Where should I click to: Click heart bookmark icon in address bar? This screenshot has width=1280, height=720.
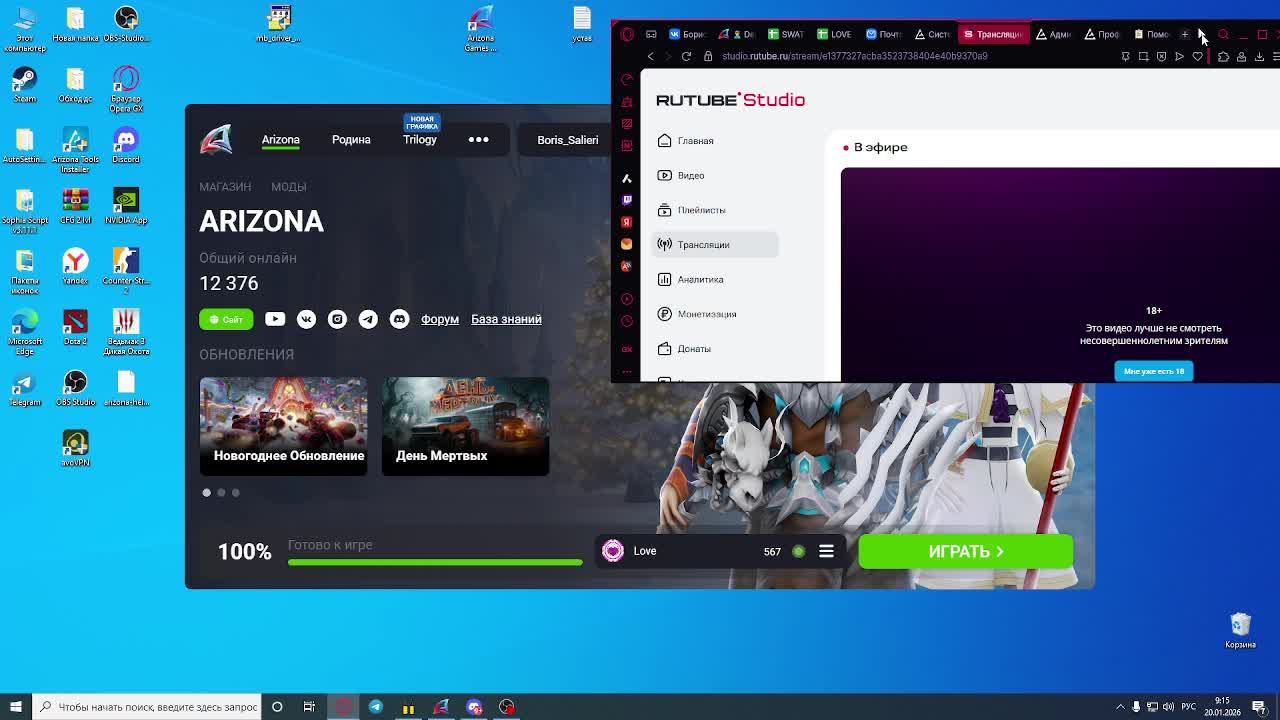(1197, 57)
